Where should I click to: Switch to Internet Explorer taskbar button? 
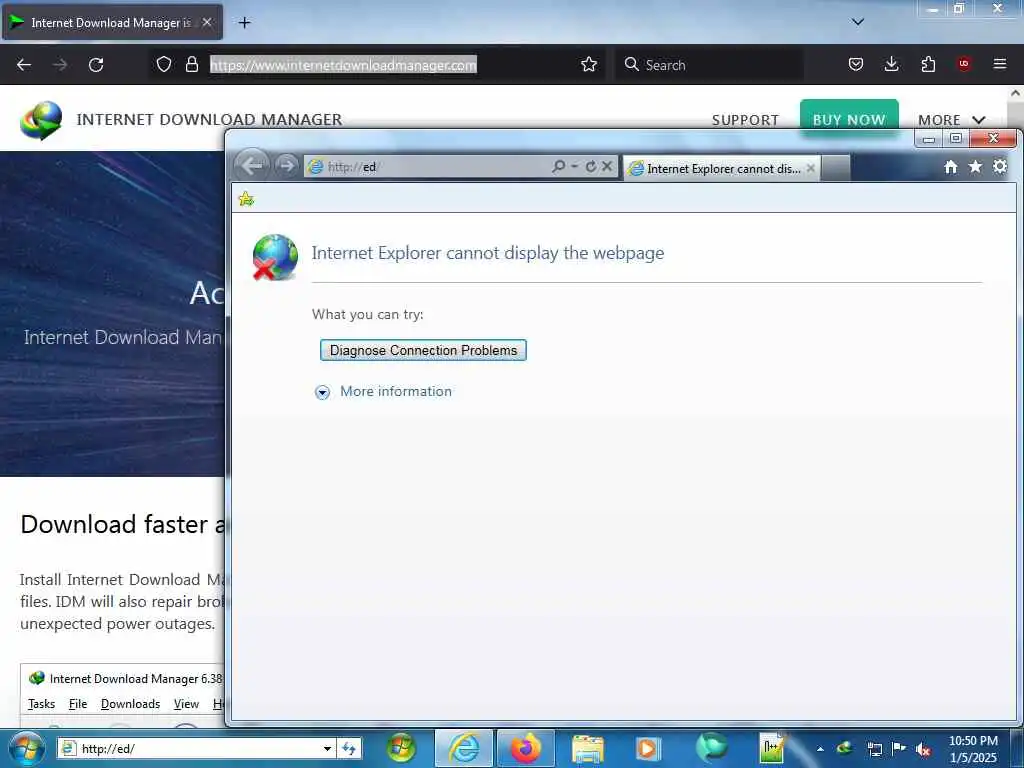click(x=464, y=748)
